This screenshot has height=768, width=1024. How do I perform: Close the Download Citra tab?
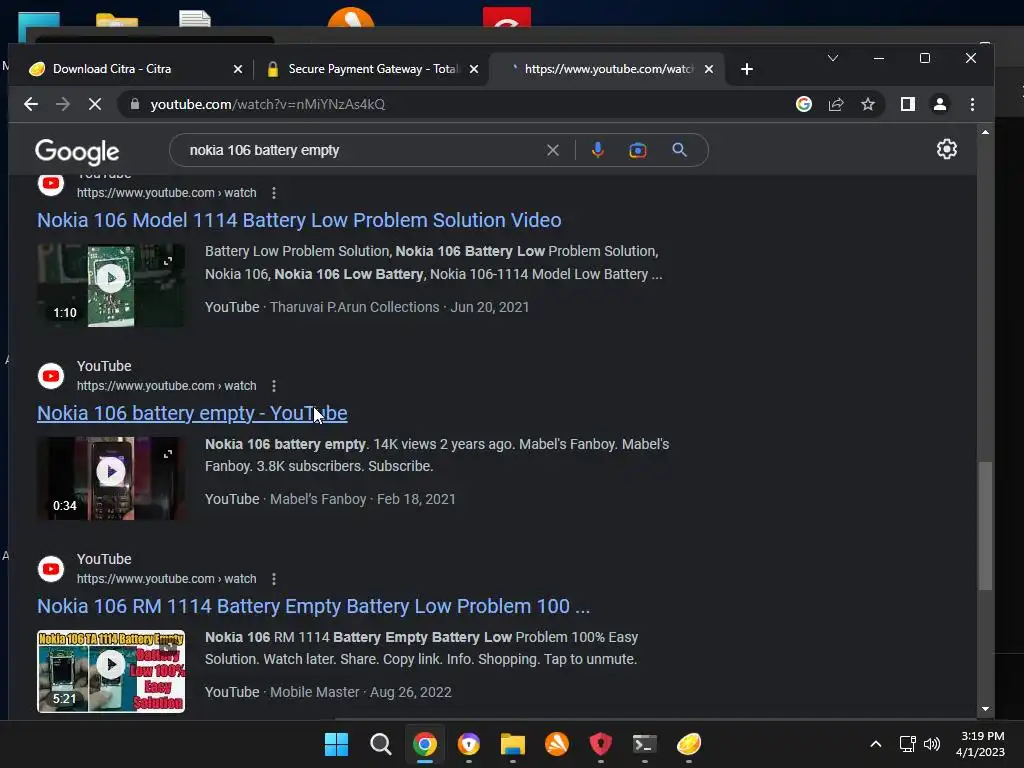(238, 69)
